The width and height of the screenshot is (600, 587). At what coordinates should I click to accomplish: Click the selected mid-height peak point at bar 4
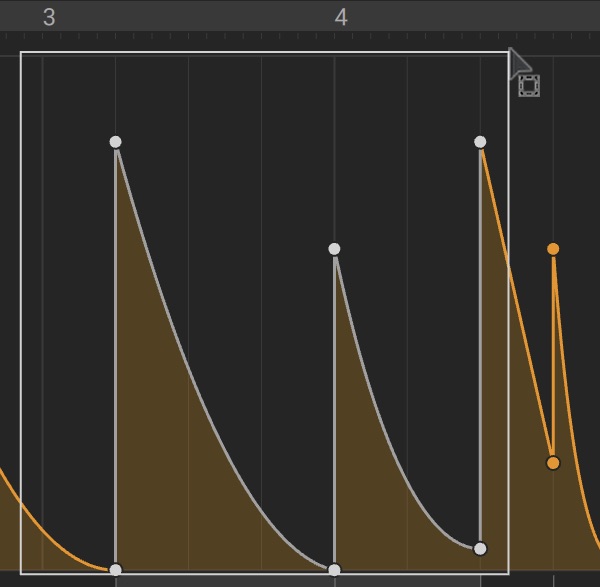[334, 249]
